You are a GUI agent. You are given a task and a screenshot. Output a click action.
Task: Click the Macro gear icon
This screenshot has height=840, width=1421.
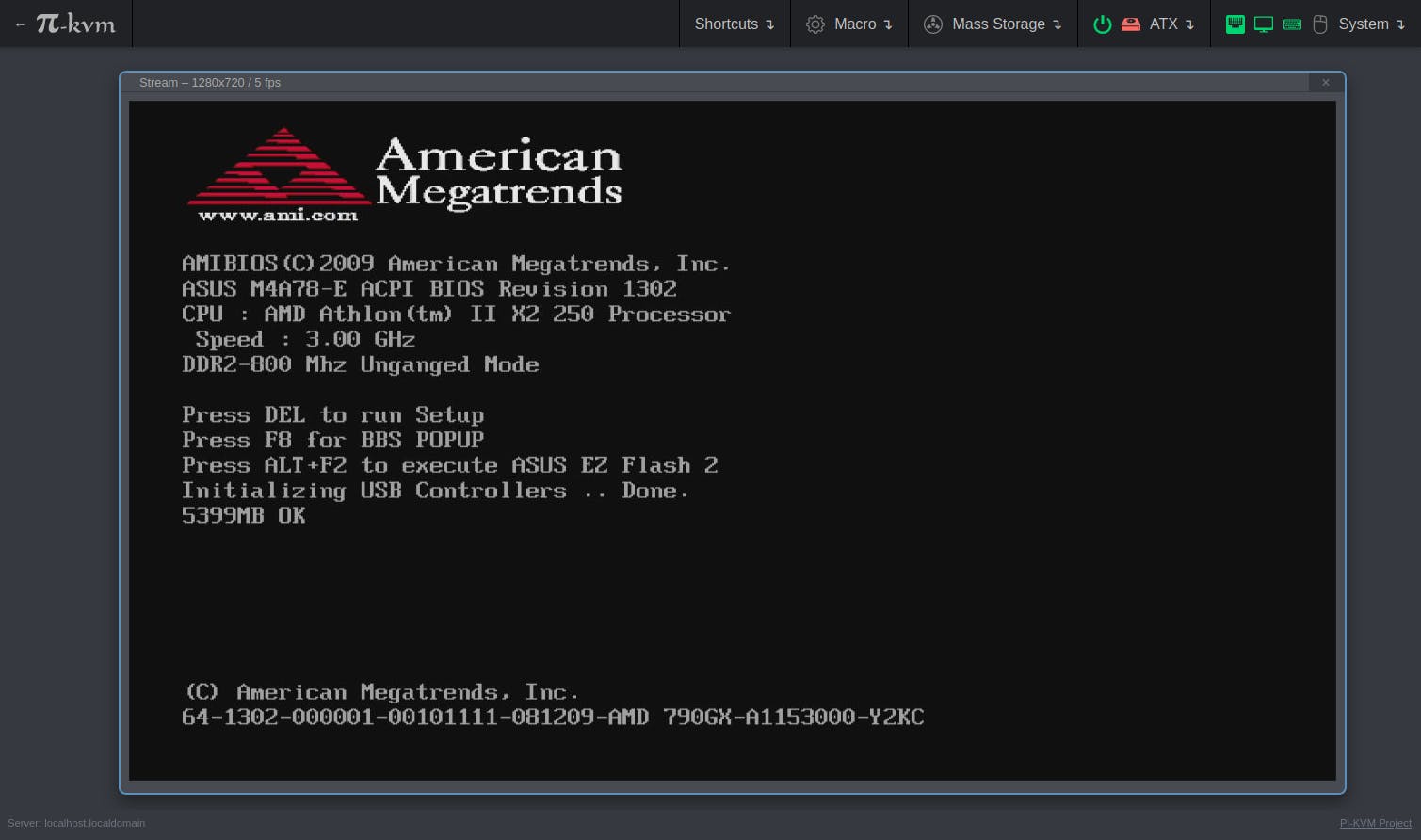[815, 24]
